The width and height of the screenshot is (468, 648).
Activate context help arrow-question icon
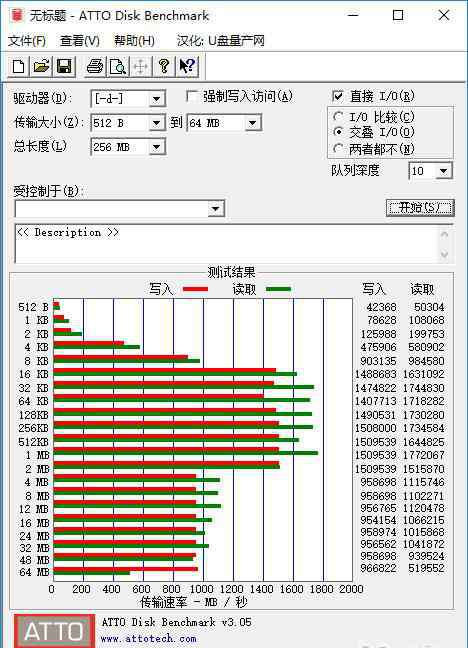tap(187, 67)
